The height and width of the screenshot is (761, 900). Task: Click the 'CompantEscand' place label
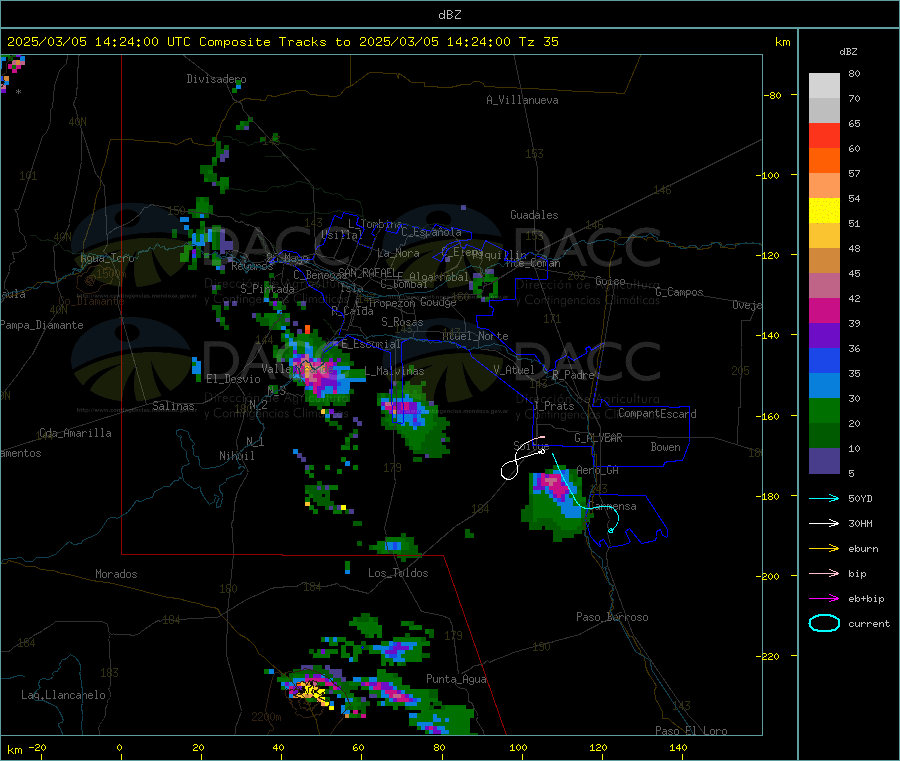tap(657, 413)
